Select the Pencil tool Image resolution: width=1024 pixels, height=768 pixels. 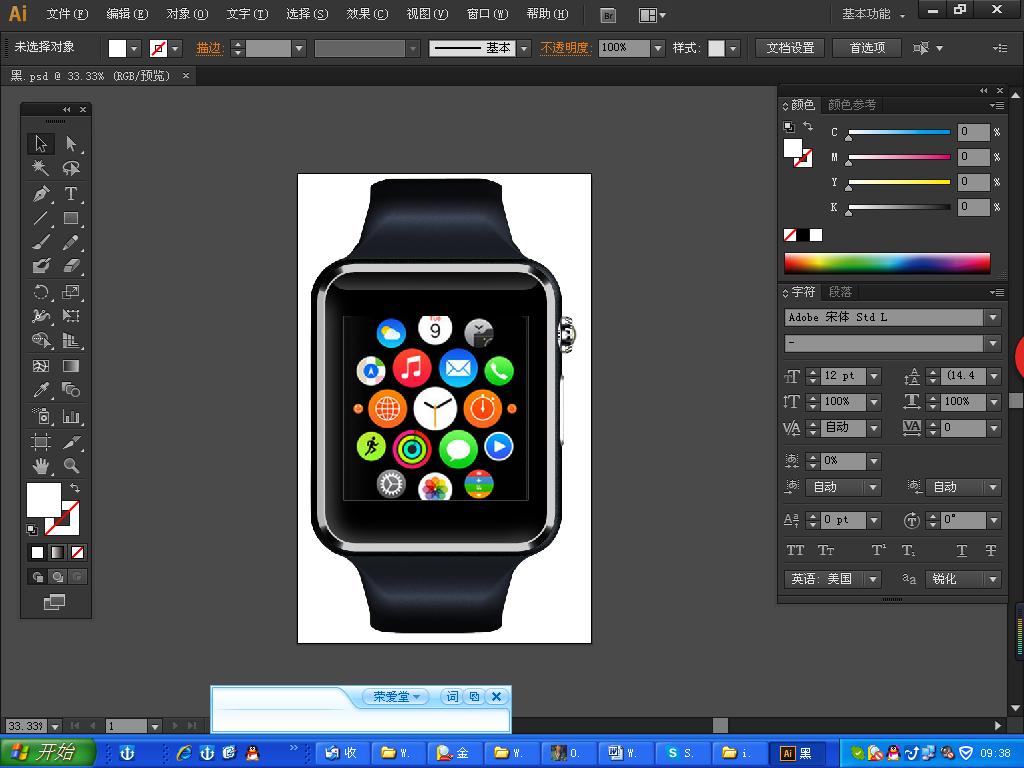(x=71, y=242)
